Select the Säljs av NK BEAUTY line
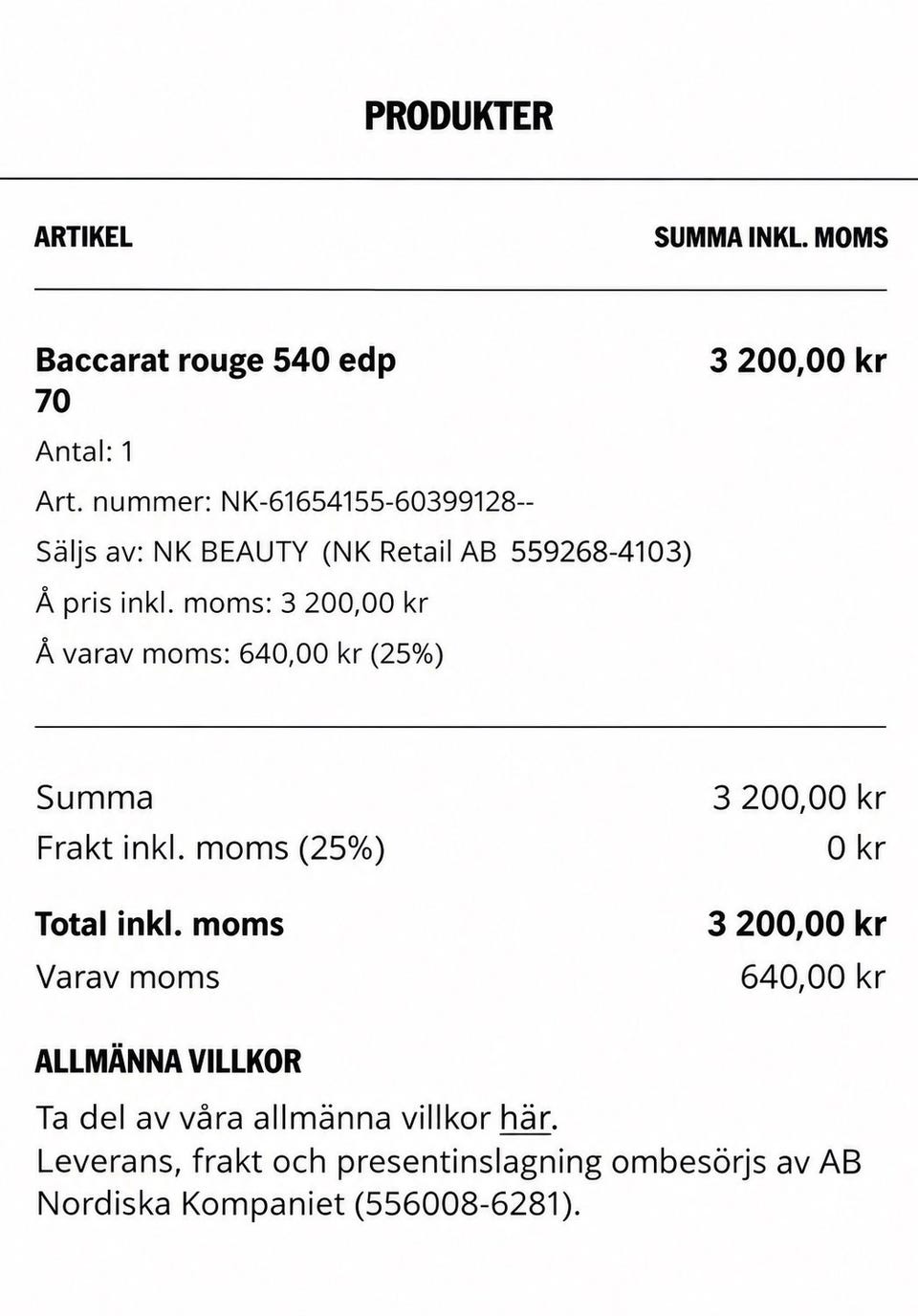The width and height of the screenshot is (918, 1316). 363,552
